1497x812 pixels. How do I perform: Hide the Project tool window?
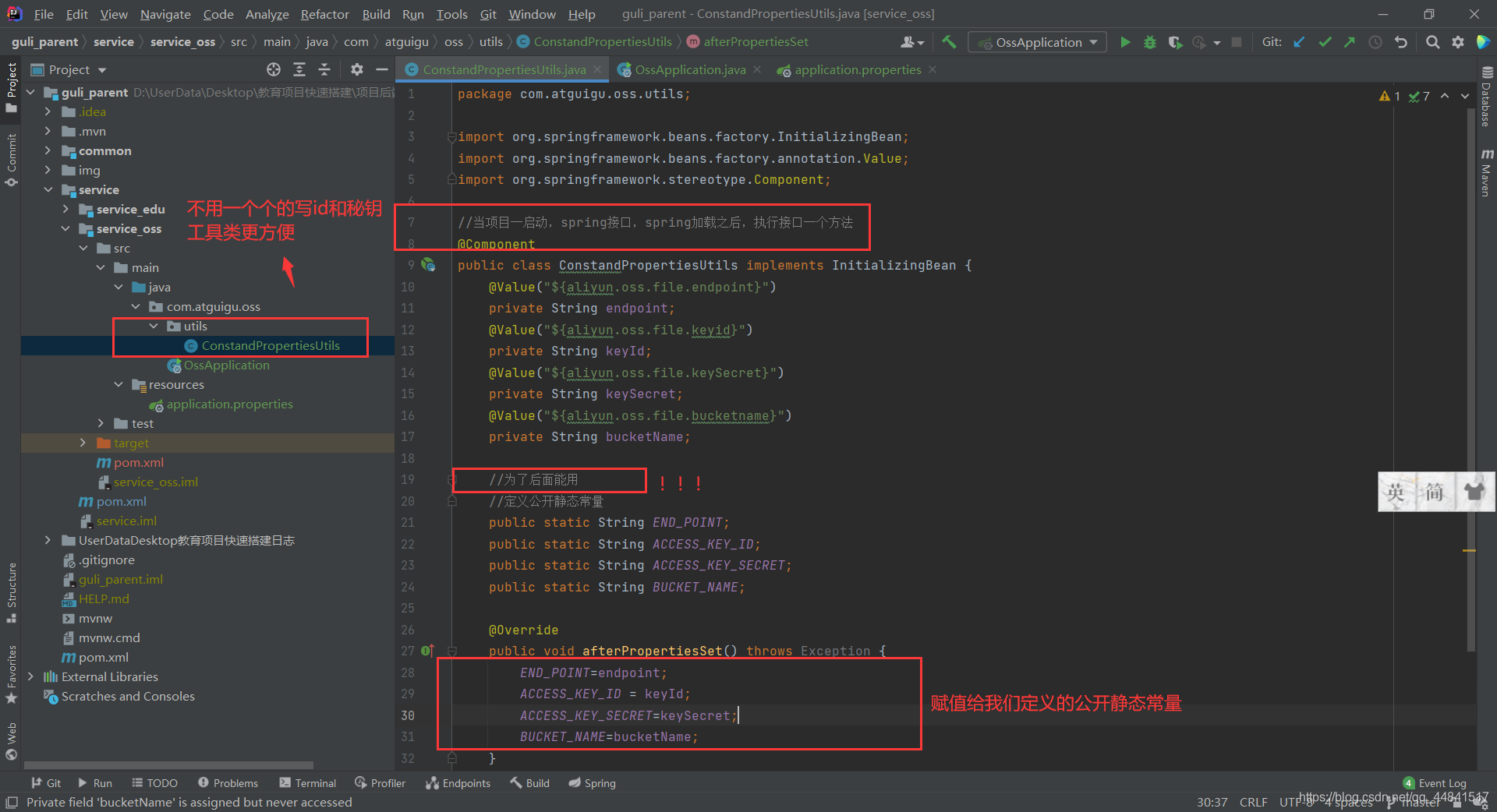[x=382, y=69]
